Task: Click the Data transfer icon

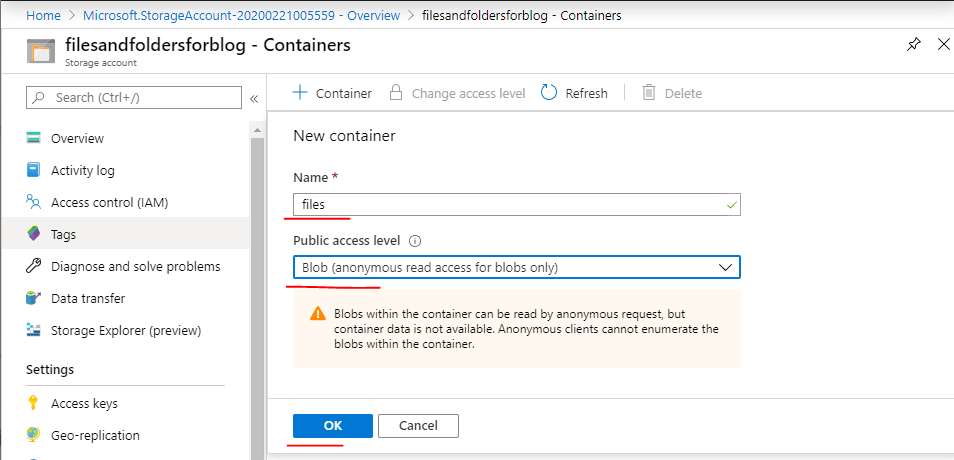Action: click(34, 298)
